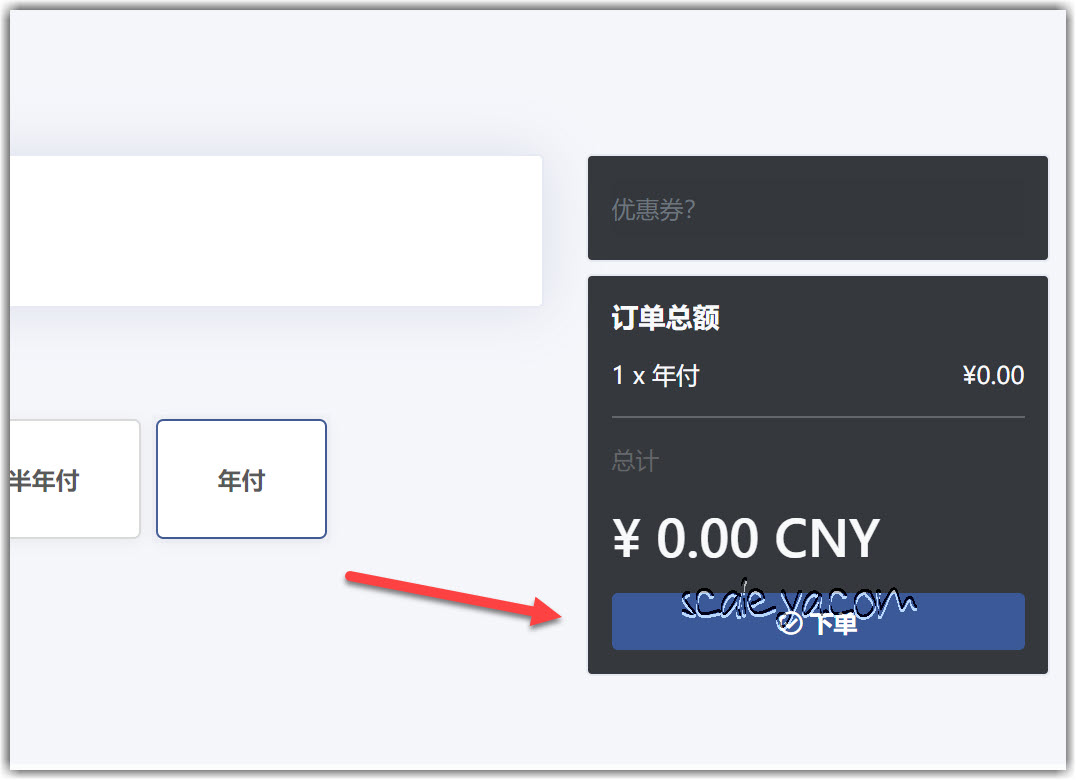Click the divider line under 1 x 年付
Image resolution: width=1076 pixels, height=780 pixels.
818,416
